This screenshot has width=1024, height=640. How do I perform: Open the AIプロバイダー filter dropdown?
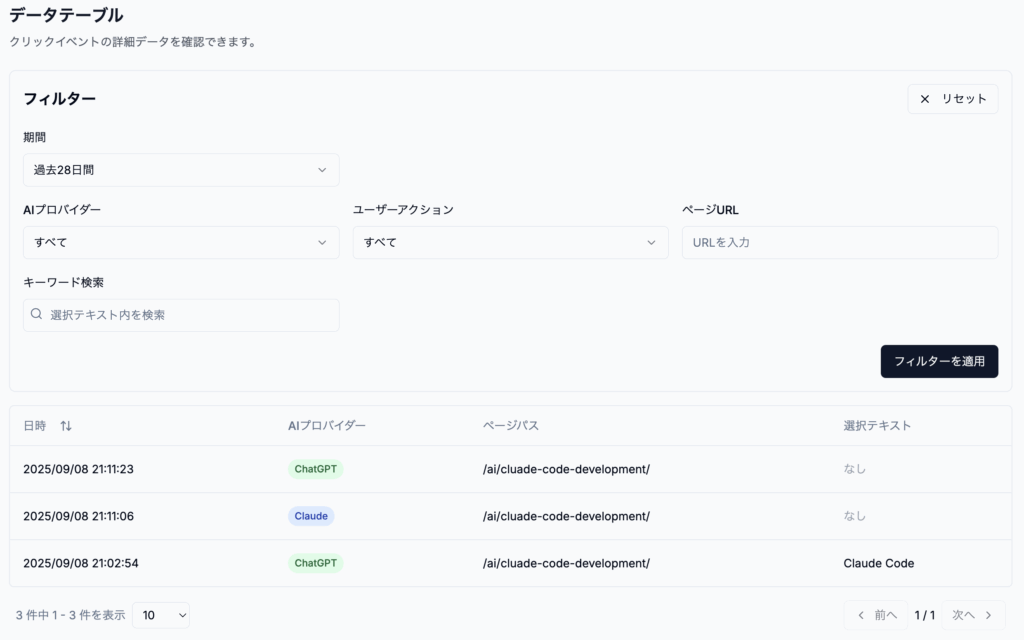181,242
